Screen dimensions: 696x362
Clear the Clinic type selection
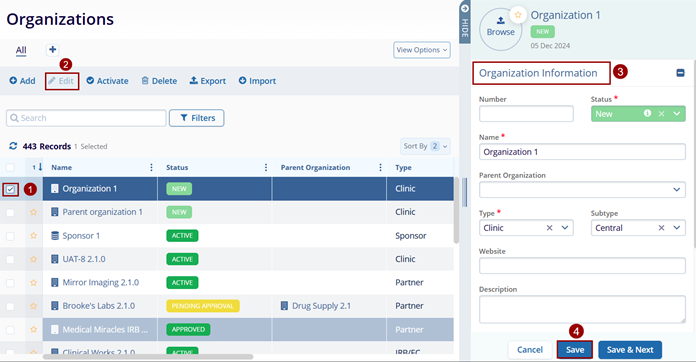coord(549,228)
